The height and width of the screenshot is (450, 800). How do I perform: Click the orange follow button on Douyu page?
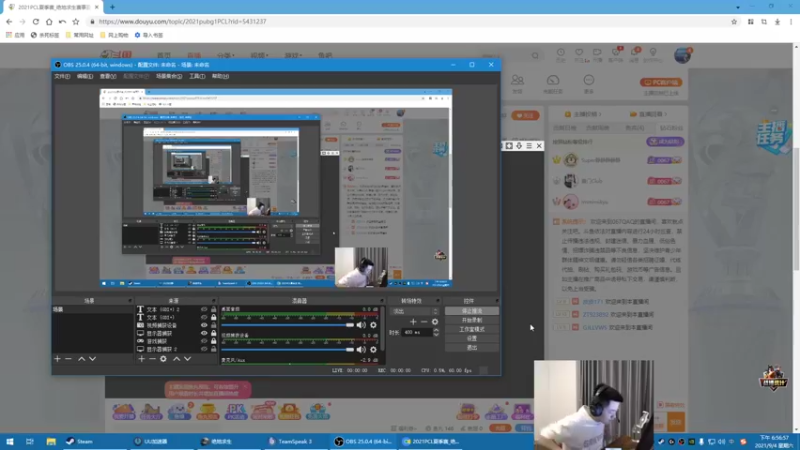(525, 116)
